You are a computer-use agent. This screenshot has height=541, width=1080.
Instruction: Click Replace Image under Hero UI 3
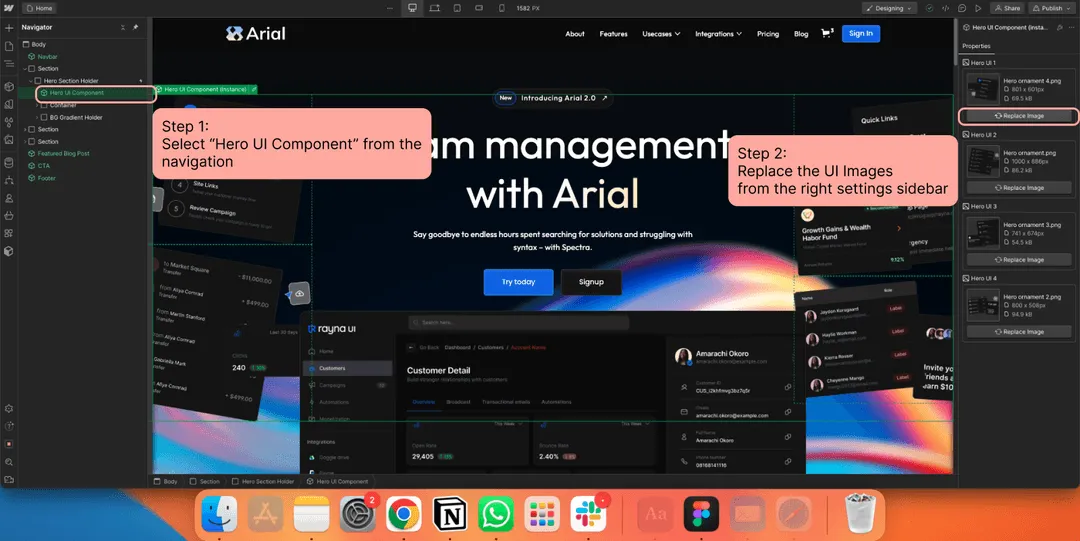1019,260
